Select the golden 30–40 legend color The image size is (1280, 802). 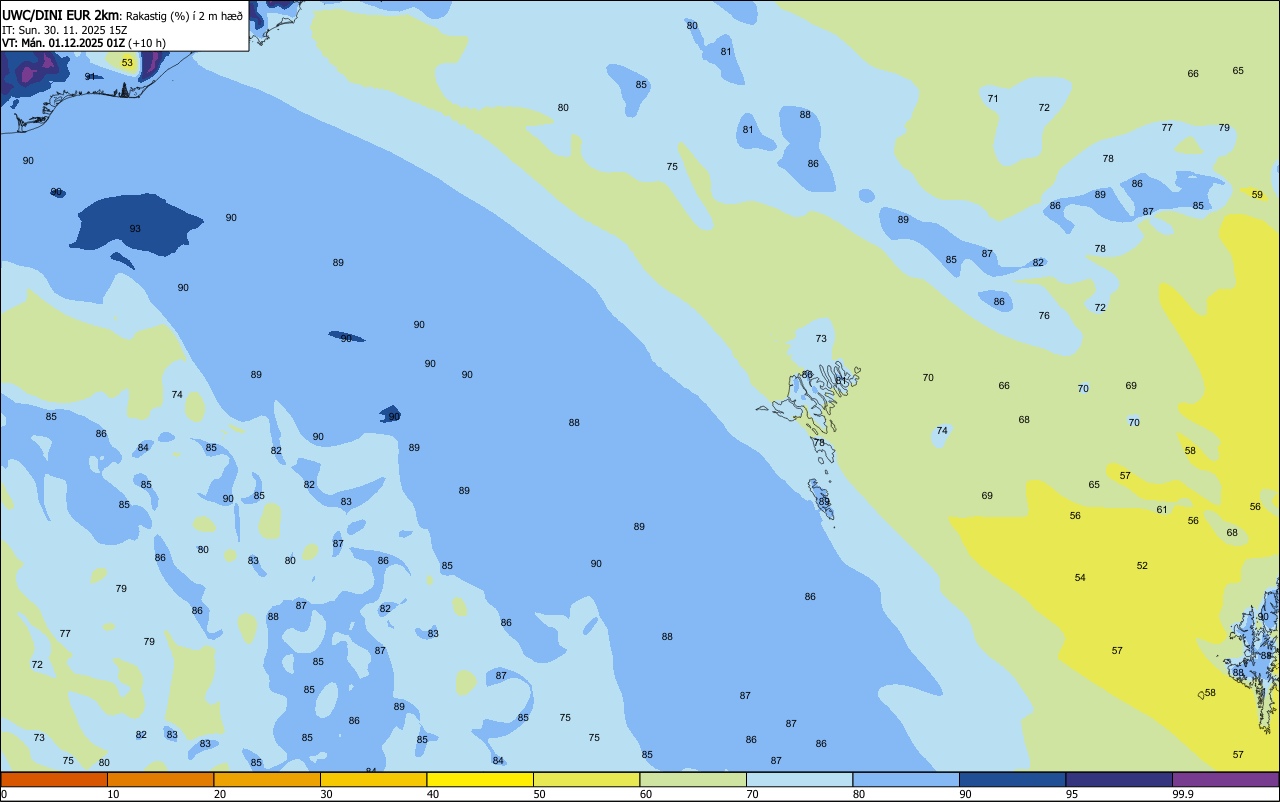click(x=373, y=779)
